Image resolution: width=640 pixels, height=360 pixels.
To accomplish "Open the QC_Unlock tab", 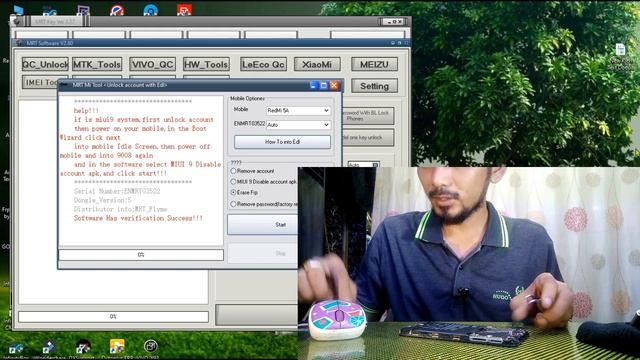I will click(45, 64).
